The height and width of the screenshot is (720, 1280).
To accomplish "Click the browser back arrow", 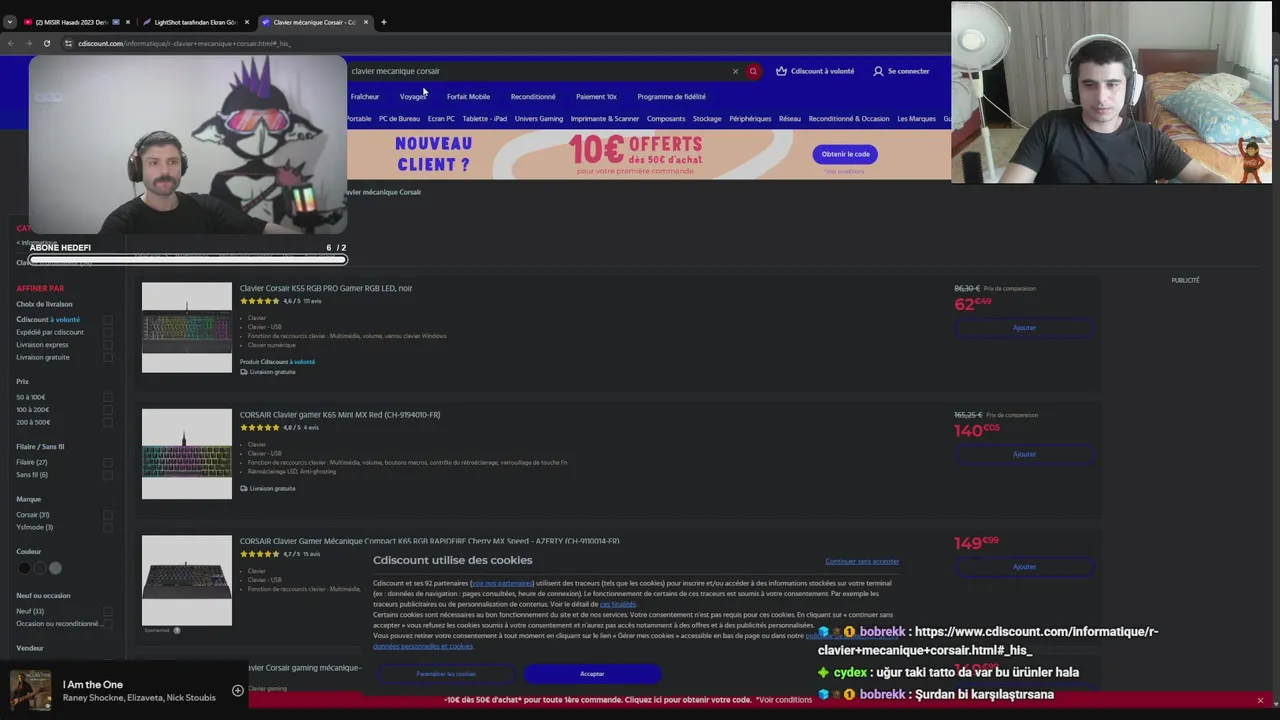I will (10, 43).
